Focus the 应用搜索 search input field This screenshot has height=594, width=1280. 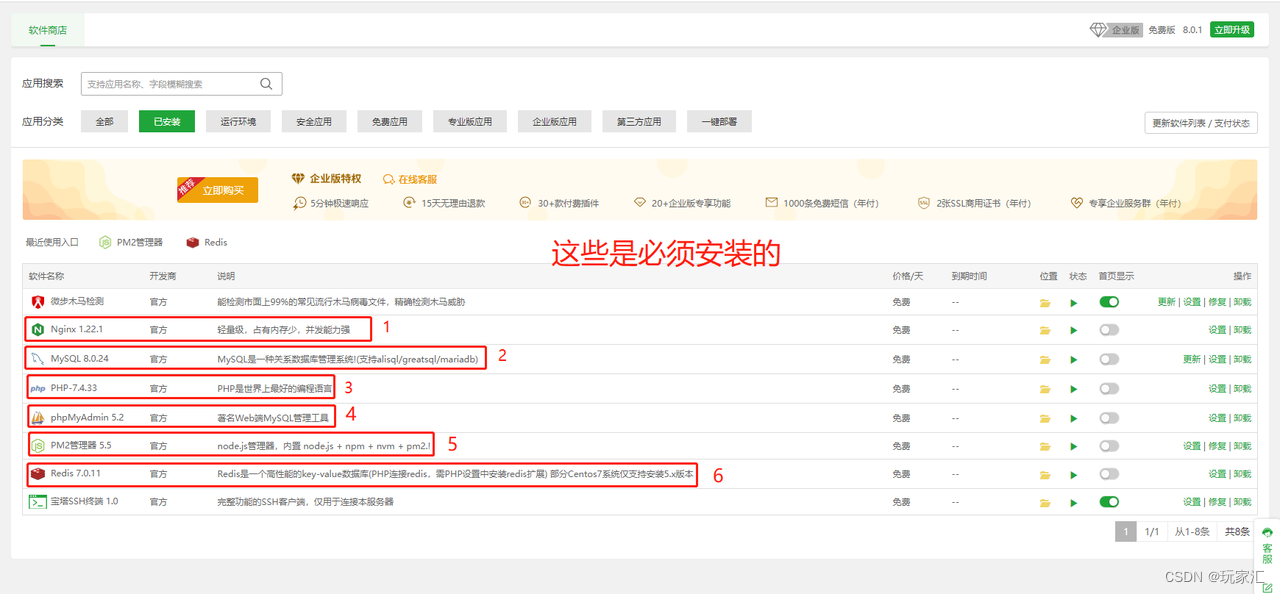(x=182, y=84)
